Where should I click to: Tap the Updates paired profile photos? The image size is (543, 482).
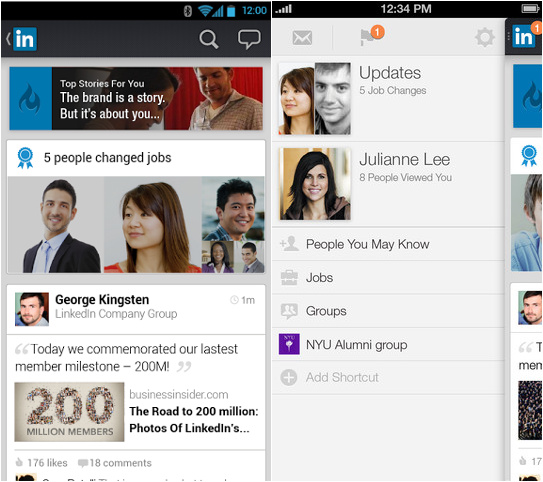click(315, 99)
